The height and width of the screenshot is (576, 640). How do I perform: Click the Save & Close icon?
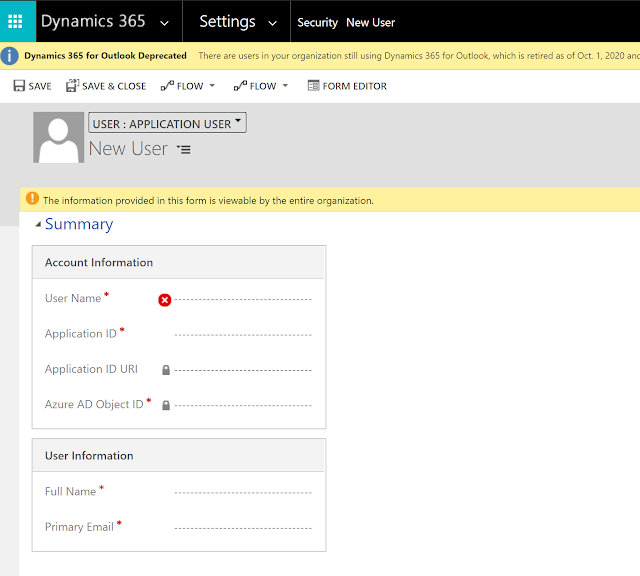[72, 85]
